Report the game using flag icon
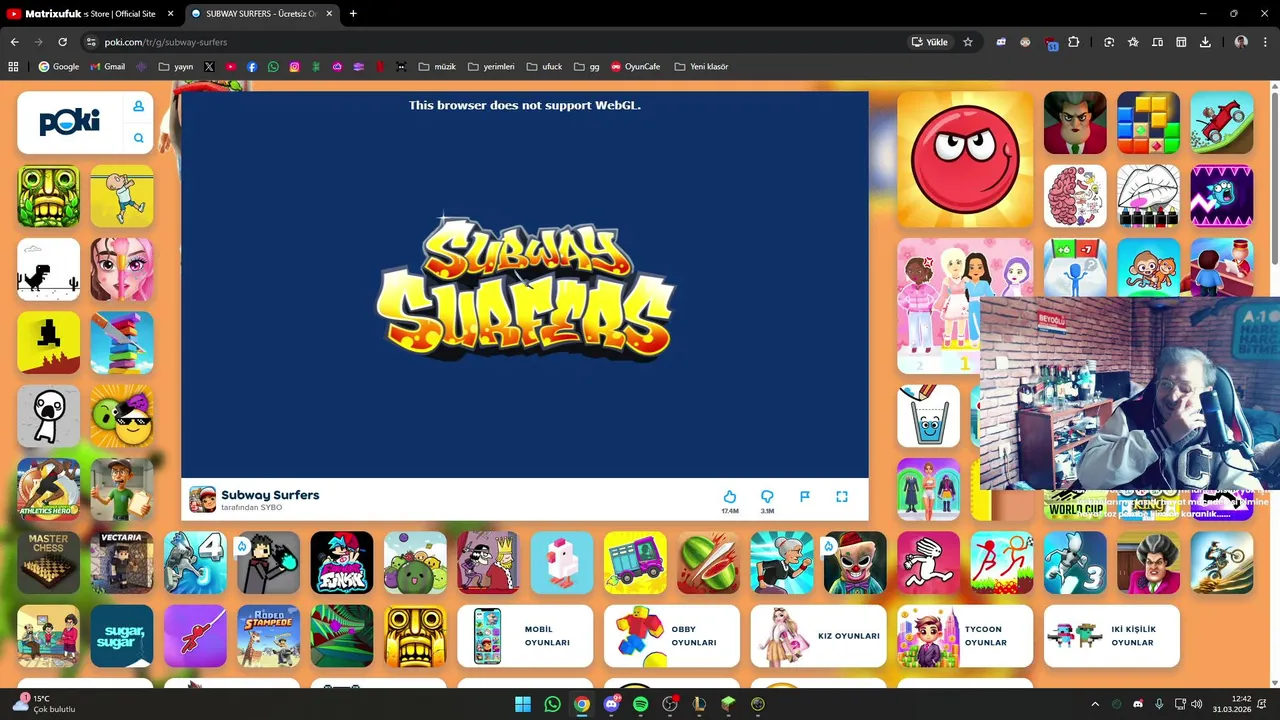The height and width of the screenshot is (720, 1280). point(805,497)
